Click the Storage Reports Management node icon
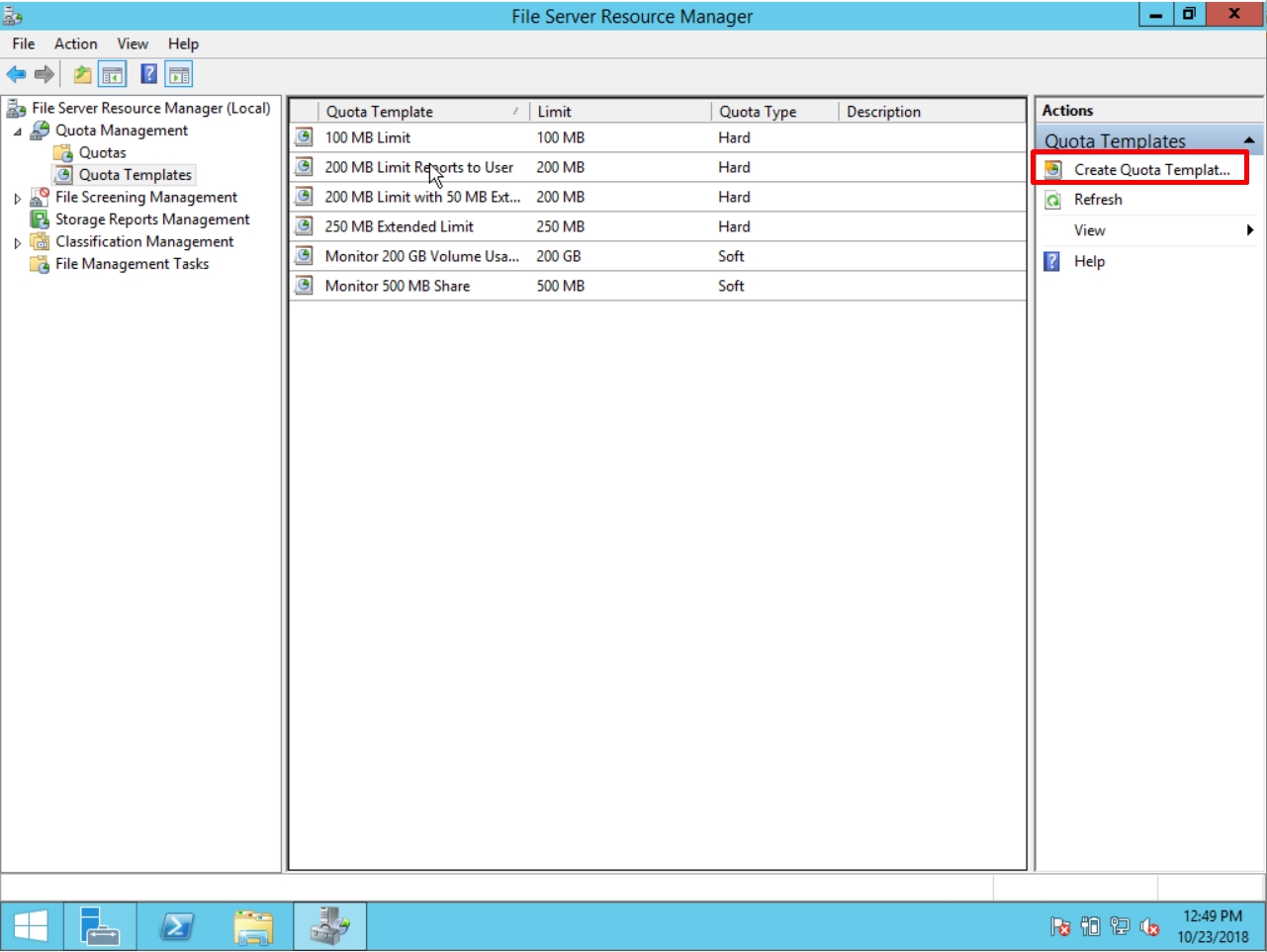Image resolution: width=1267 pixels, height=952 pixels. (x=41, y=218)
